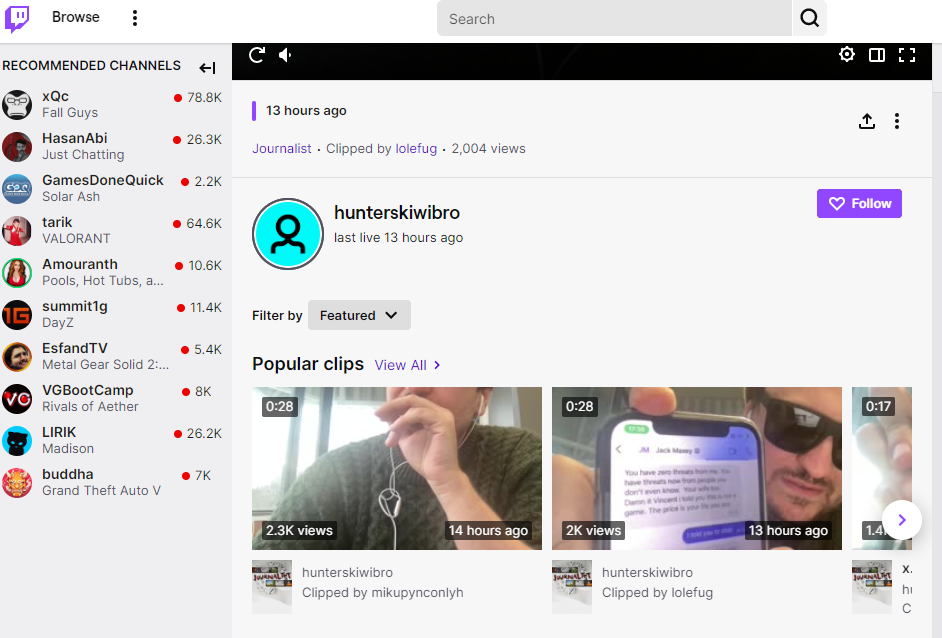Open the Journalist category link
This screenshot has height=638, width=942.
[282, 149]
